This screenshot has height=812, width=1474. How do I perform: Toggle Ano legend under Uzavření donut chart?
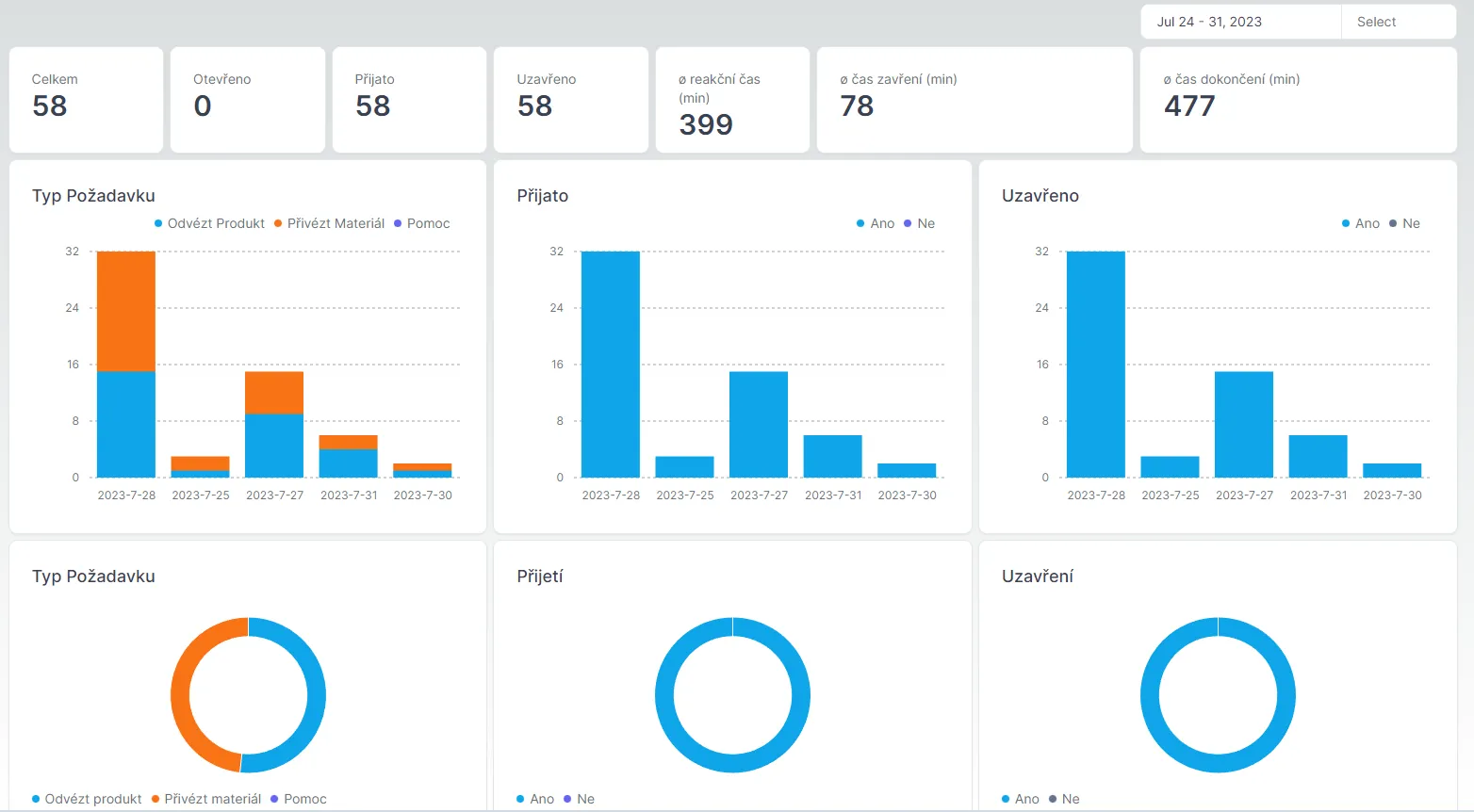pos(1021,799)
